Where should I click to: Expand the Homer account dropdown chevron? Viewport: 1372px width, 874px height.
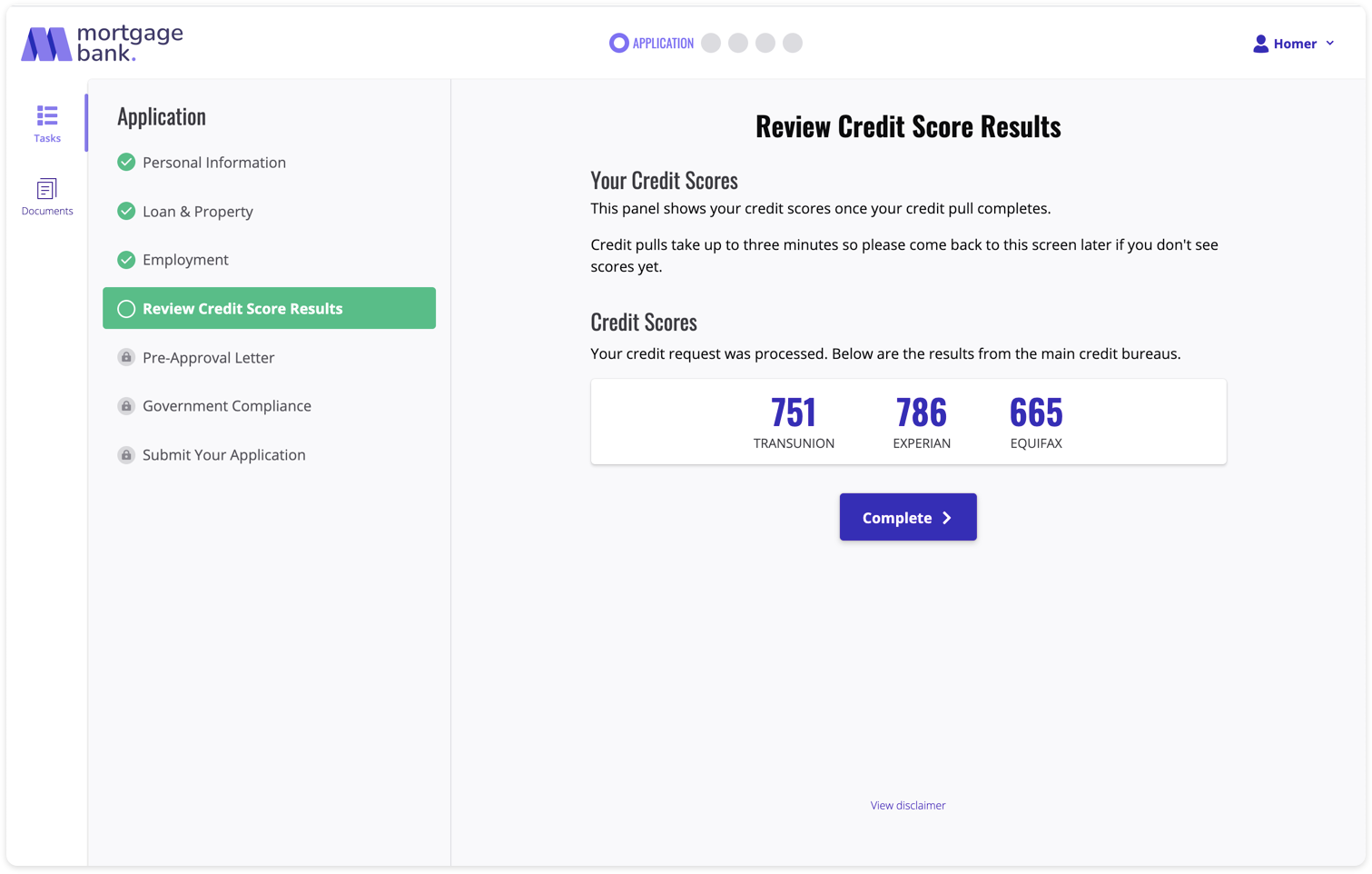pyautogui.click(x=1330, y=43)
